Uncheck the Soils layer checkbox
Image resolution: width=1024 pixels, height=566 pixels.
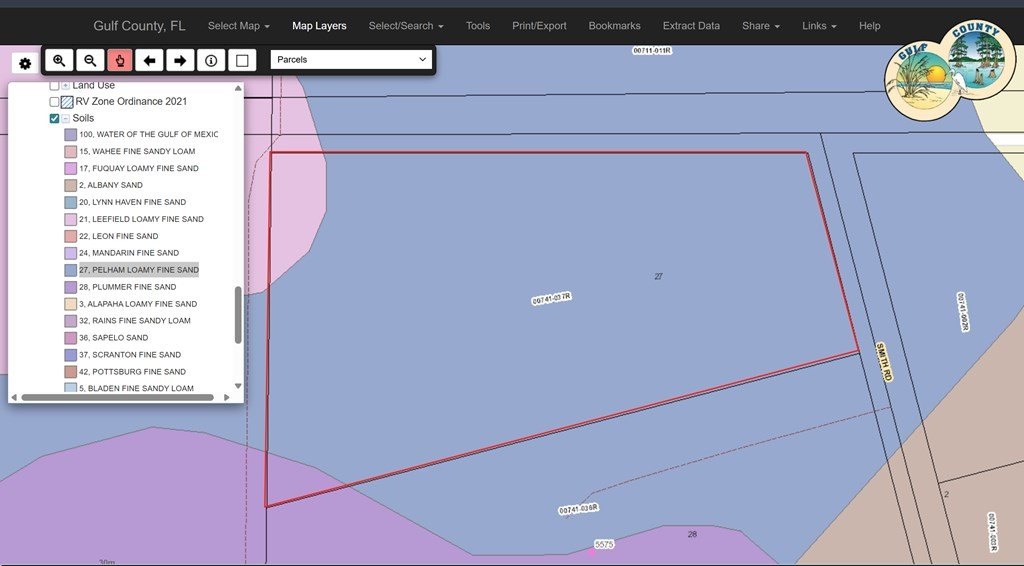(55, 118)
